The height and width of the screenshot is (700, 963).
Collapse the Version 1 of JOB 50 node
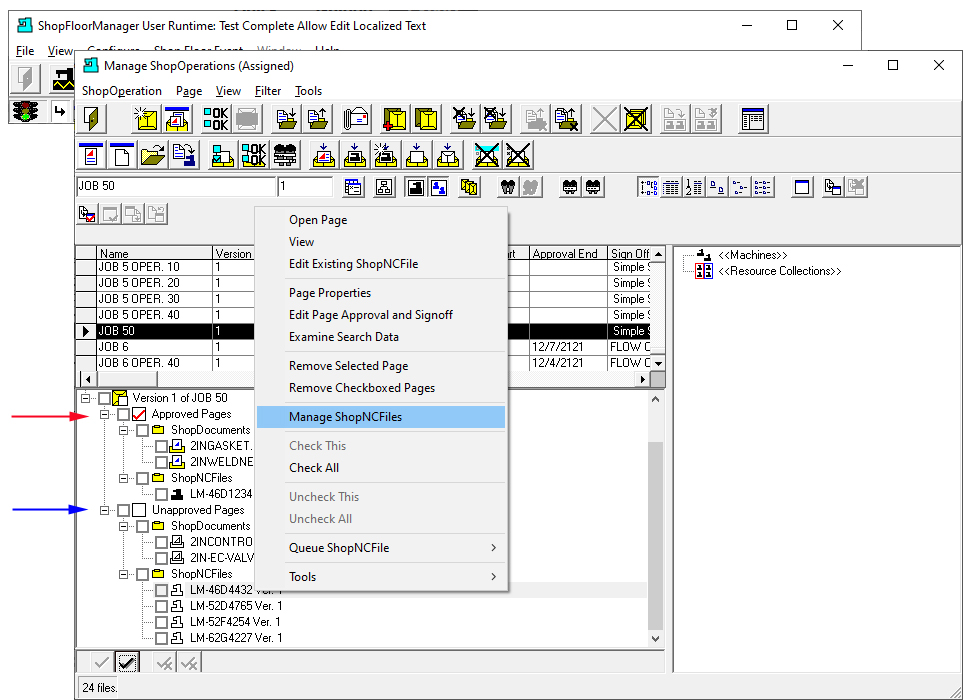[85, 398]
